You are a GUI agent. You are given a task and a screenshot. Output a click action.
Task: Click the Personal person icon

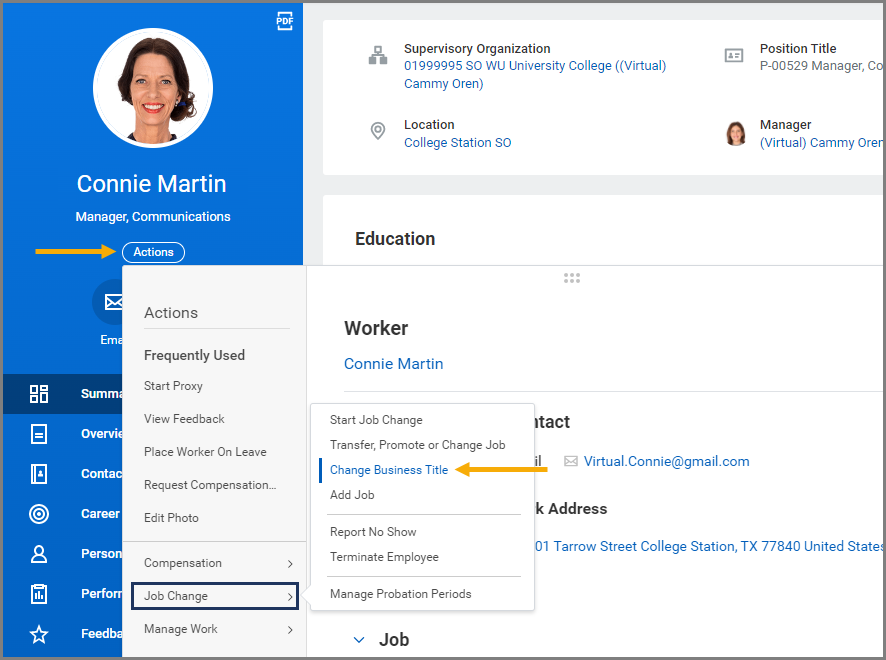[x=39, y=554]
